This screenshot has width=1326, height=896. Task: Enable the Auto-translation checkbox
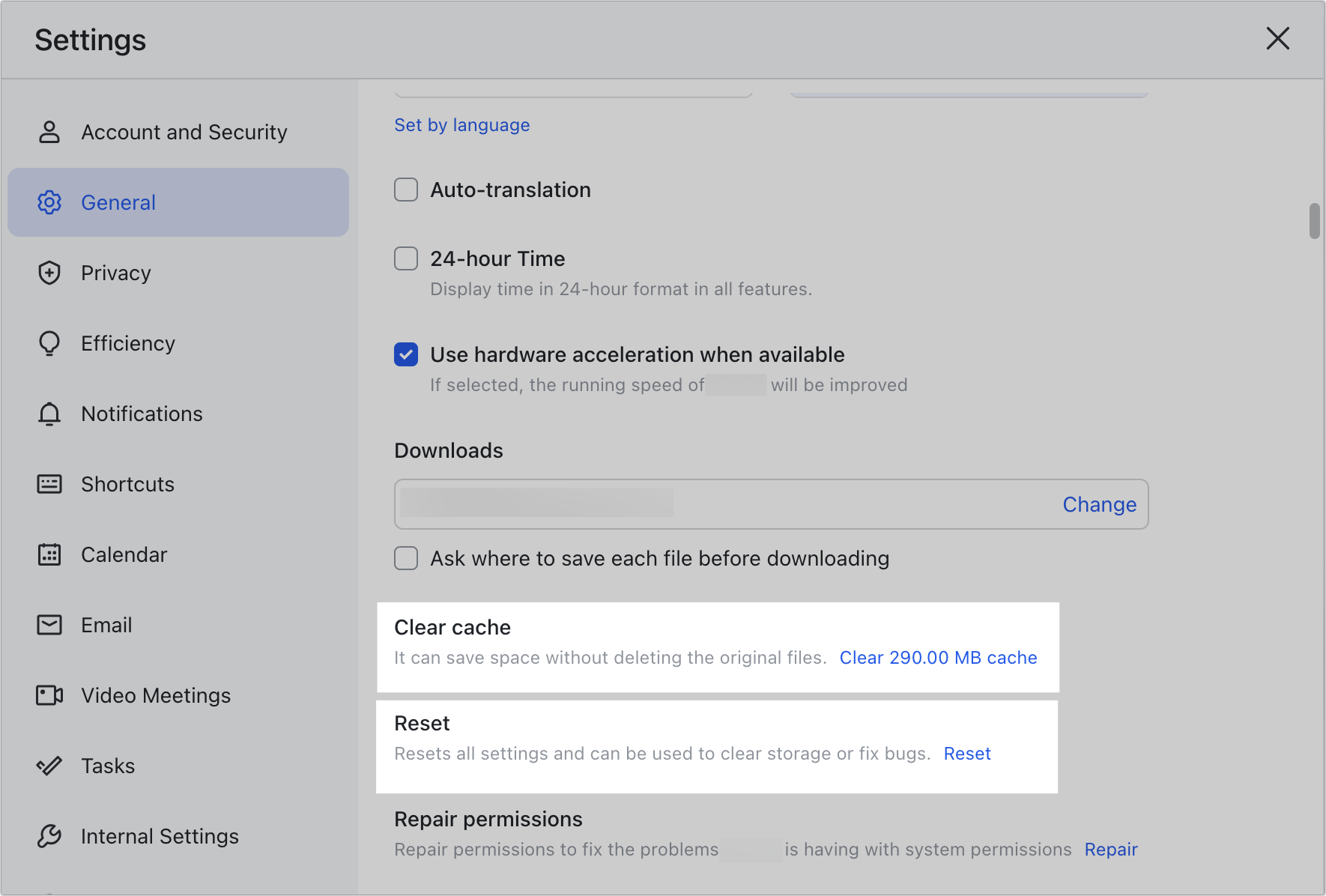(406, 190)
